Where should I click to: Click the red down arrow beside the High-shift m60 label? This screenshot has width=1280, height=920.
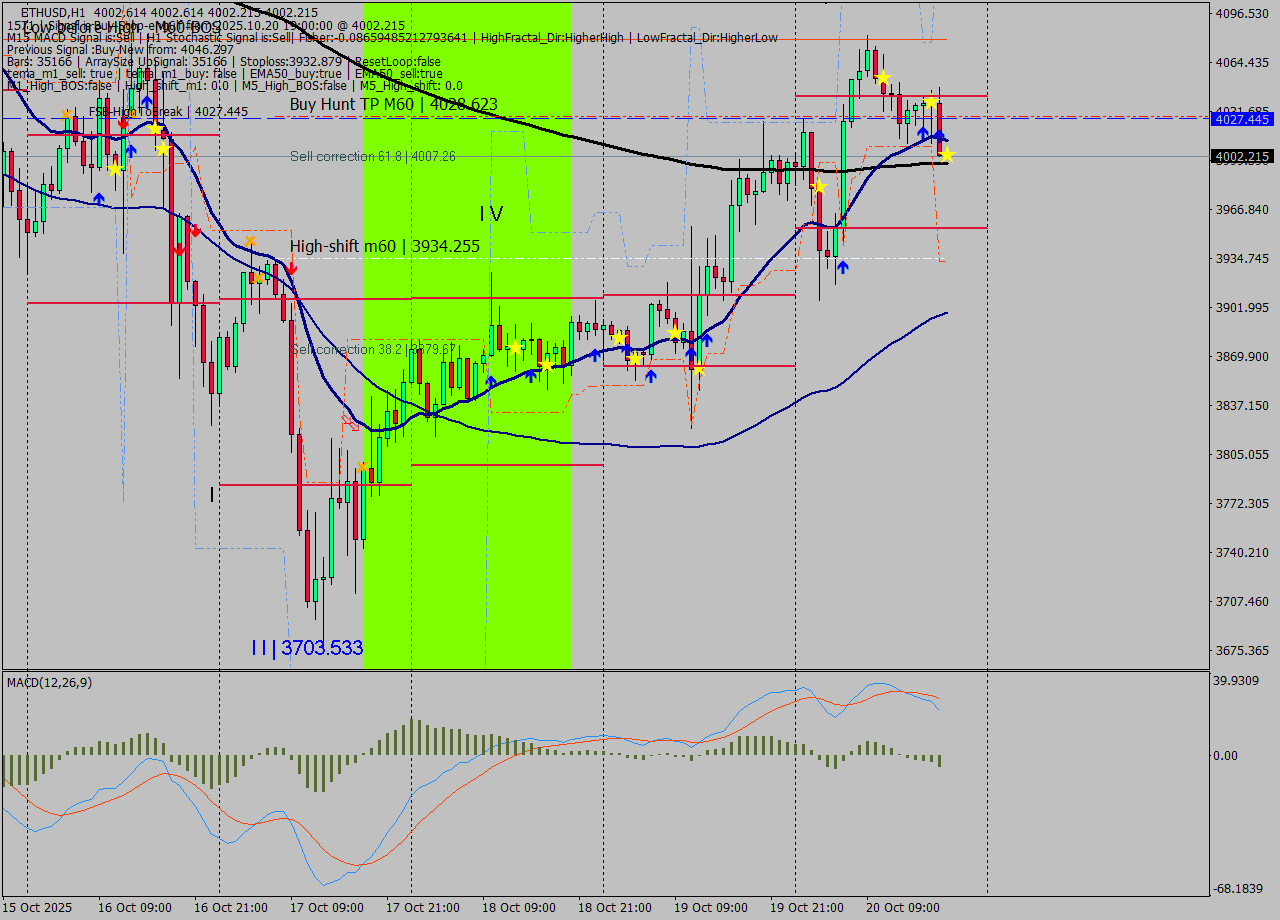[x=291, y=268]
